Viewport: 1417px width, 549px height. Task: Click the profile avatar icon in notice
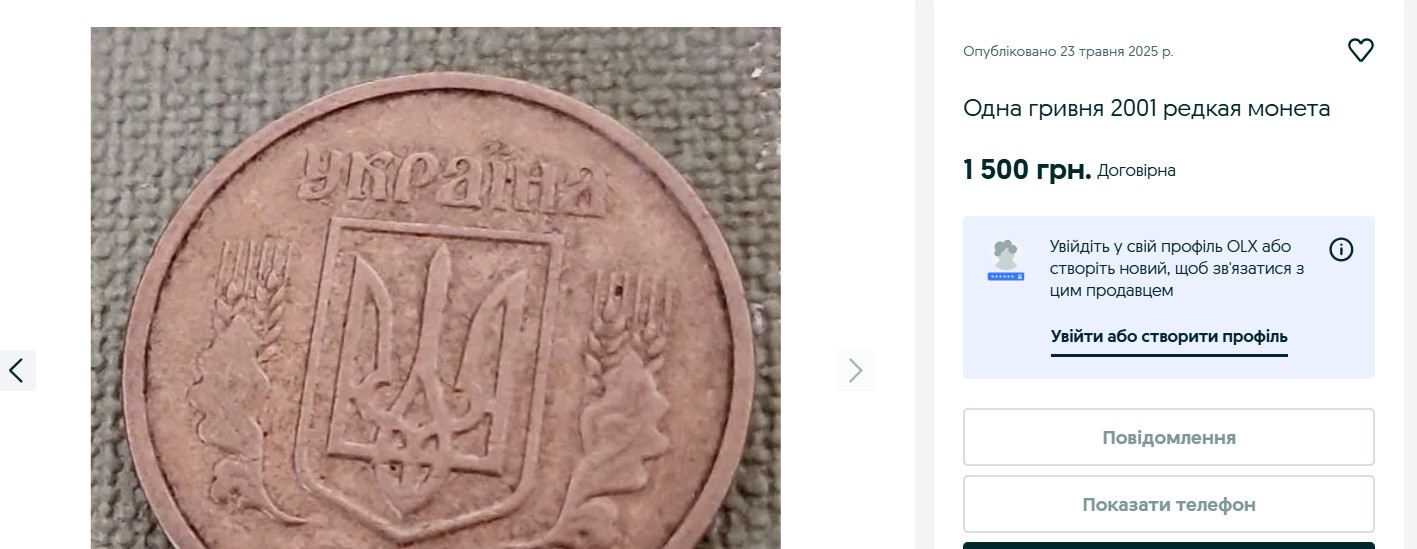coord(1006,260)
